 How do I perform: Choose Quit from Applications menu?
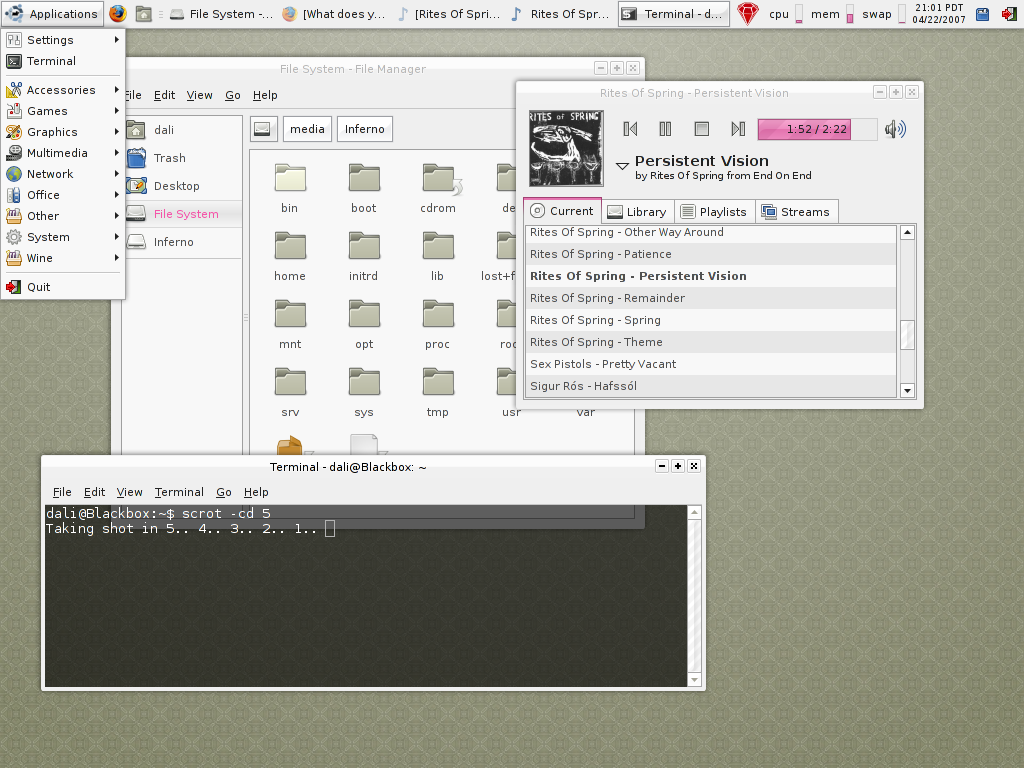(63, 287)
